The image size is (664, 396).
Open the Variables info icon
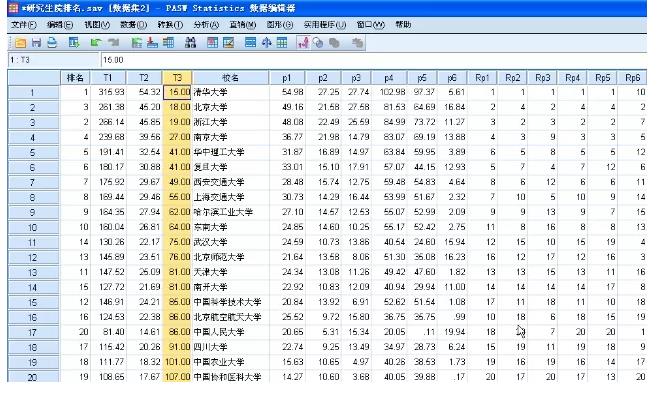click(x=168, y=43)
